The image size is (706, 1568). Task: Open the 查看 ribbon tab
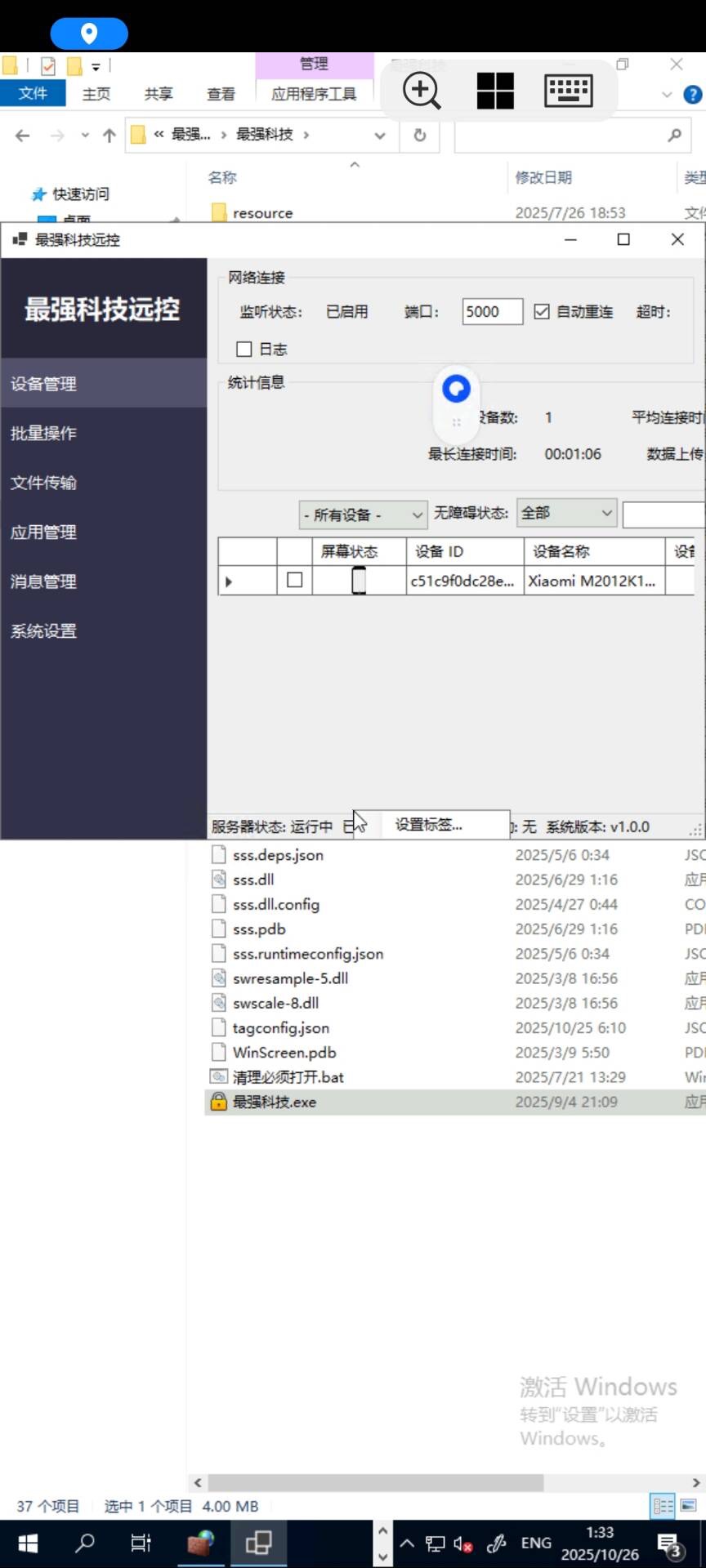pyautogui.click(x=221, y=94)
